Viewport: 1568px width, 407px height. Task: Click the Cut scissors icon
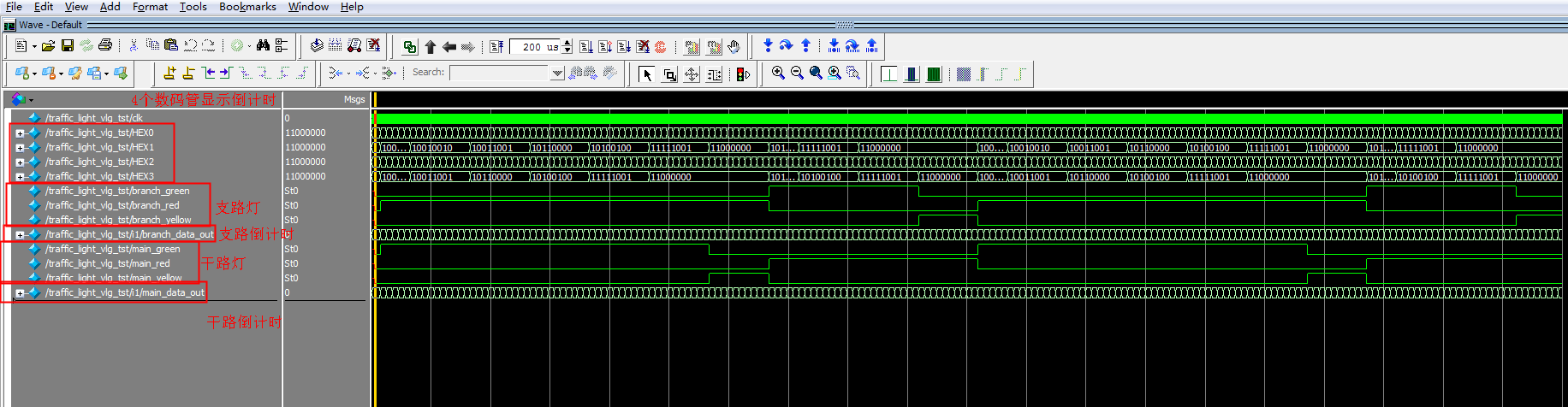tap(134, 46)
